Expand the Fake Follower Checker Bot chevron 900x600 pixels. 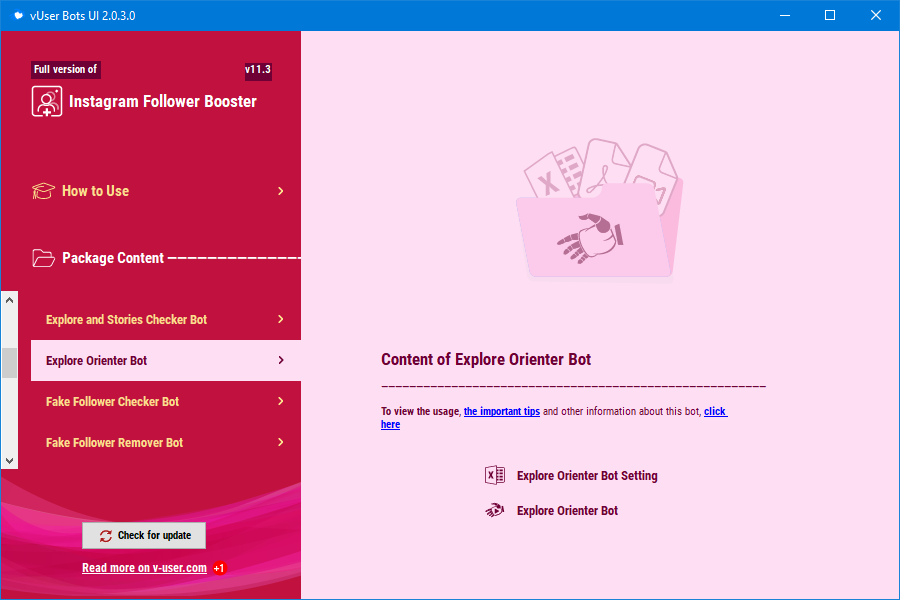281,401
